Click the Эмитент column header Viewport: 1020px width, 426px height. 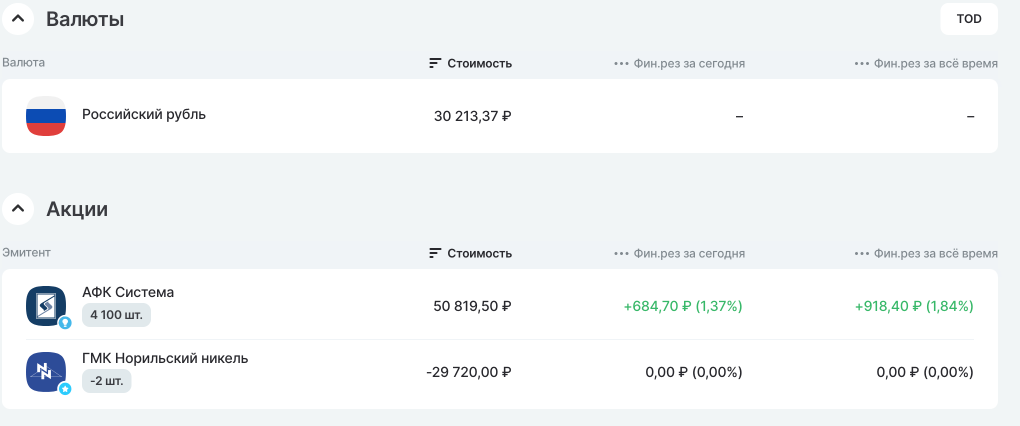click(27, 253)
